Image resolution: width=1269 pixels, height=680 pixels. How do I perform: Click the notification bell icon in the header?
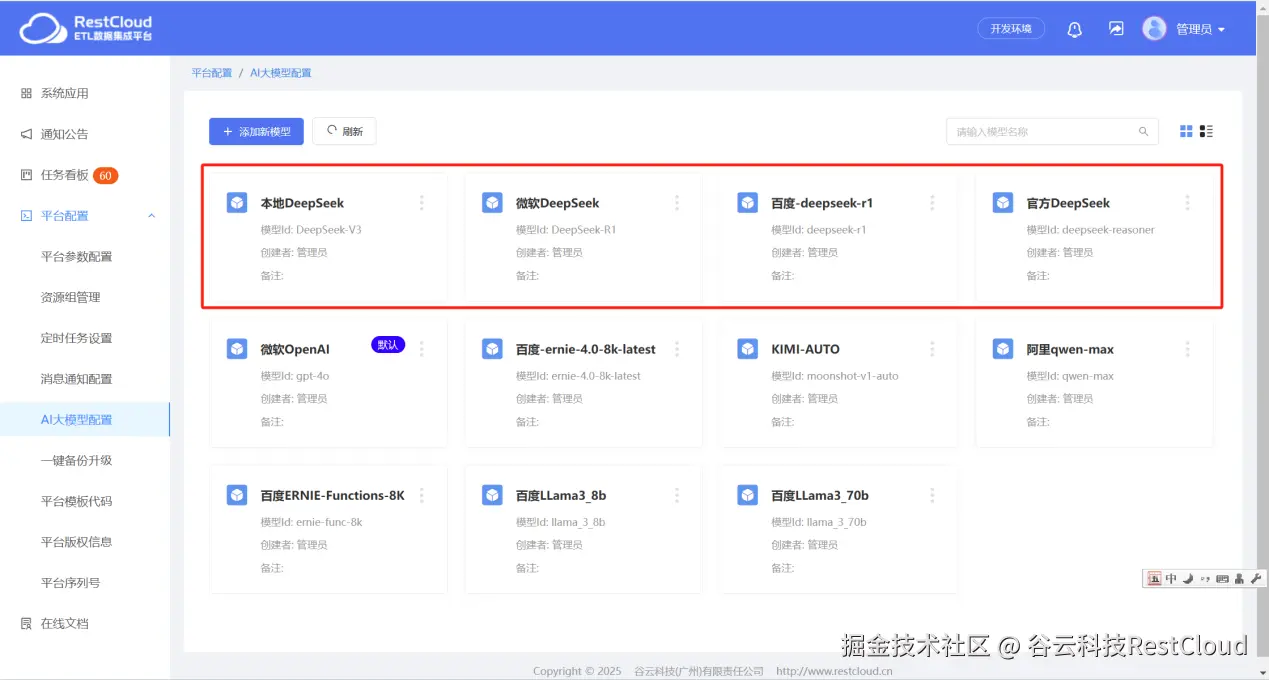1075,29
